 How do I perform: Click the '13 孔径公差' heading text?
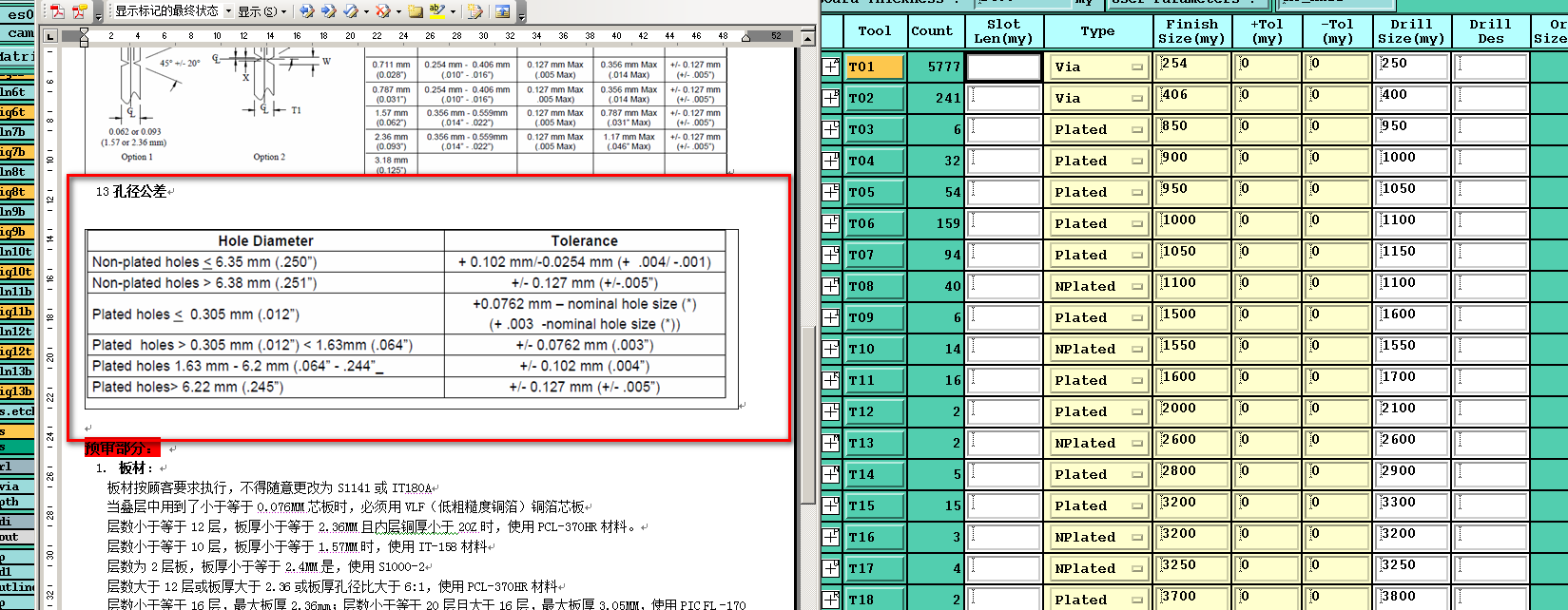pos(131,191)
